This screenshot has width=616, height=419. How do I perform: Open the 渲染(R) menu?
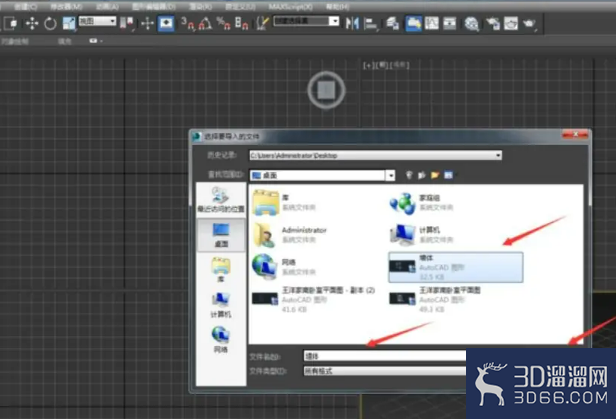pos(200,7)
